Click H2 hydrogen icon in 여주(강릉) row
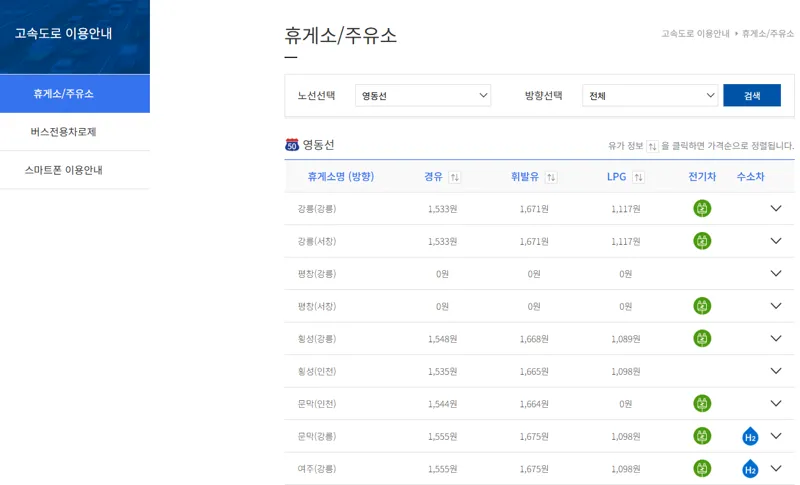800x485 pixels. pyautogui.click(x=750, y=469)
